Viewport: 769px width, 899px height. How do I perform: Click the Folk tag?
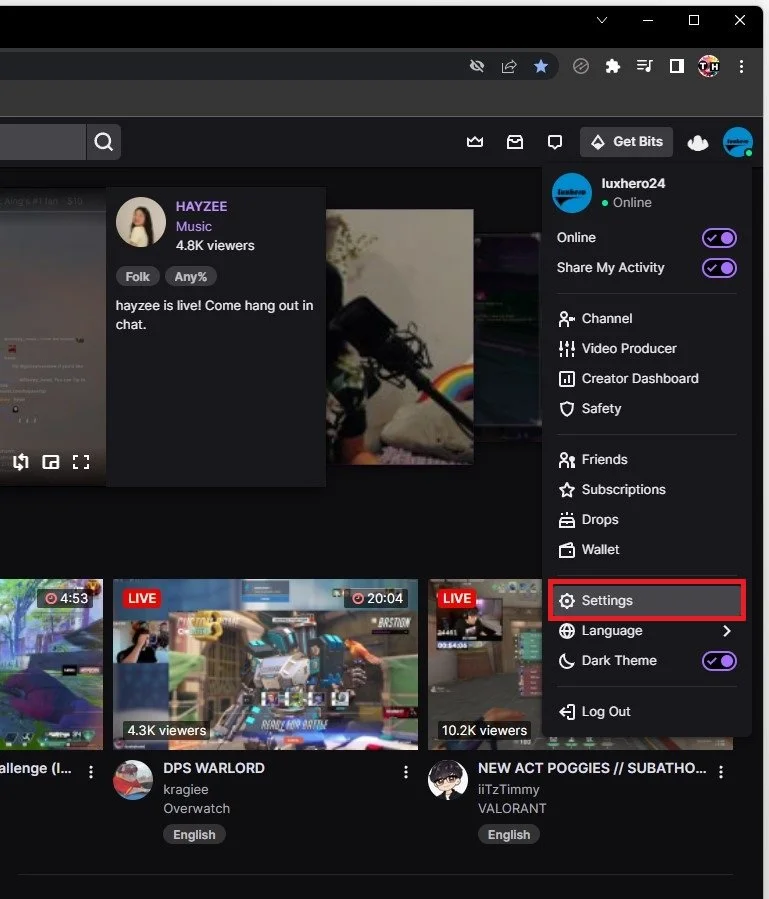138,277
